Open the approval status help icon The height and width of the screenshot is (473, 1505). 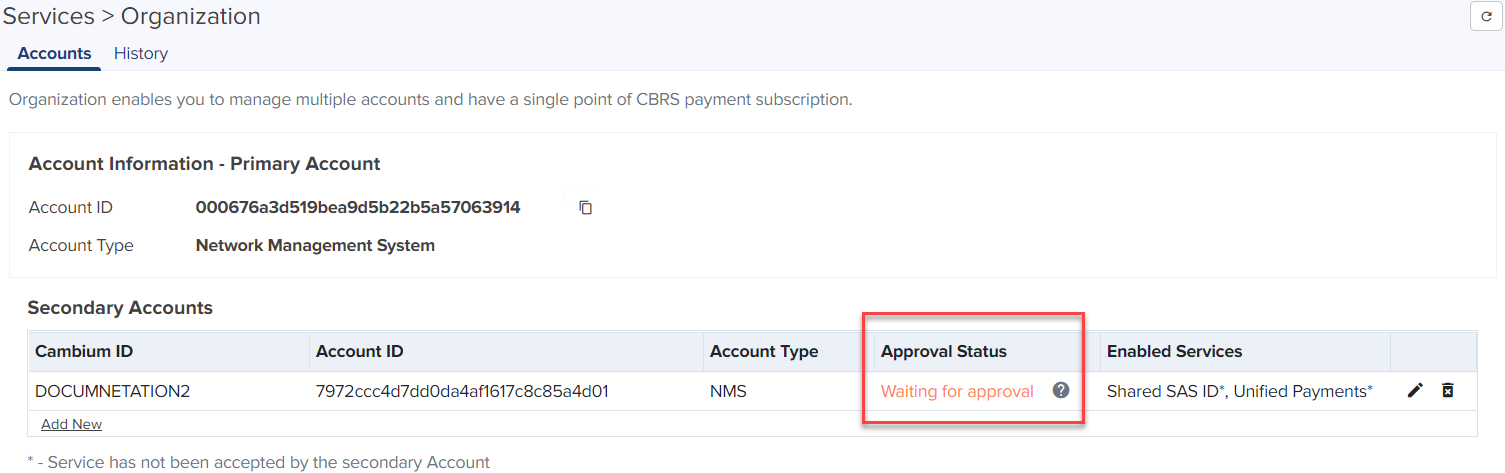(1061, 391)
